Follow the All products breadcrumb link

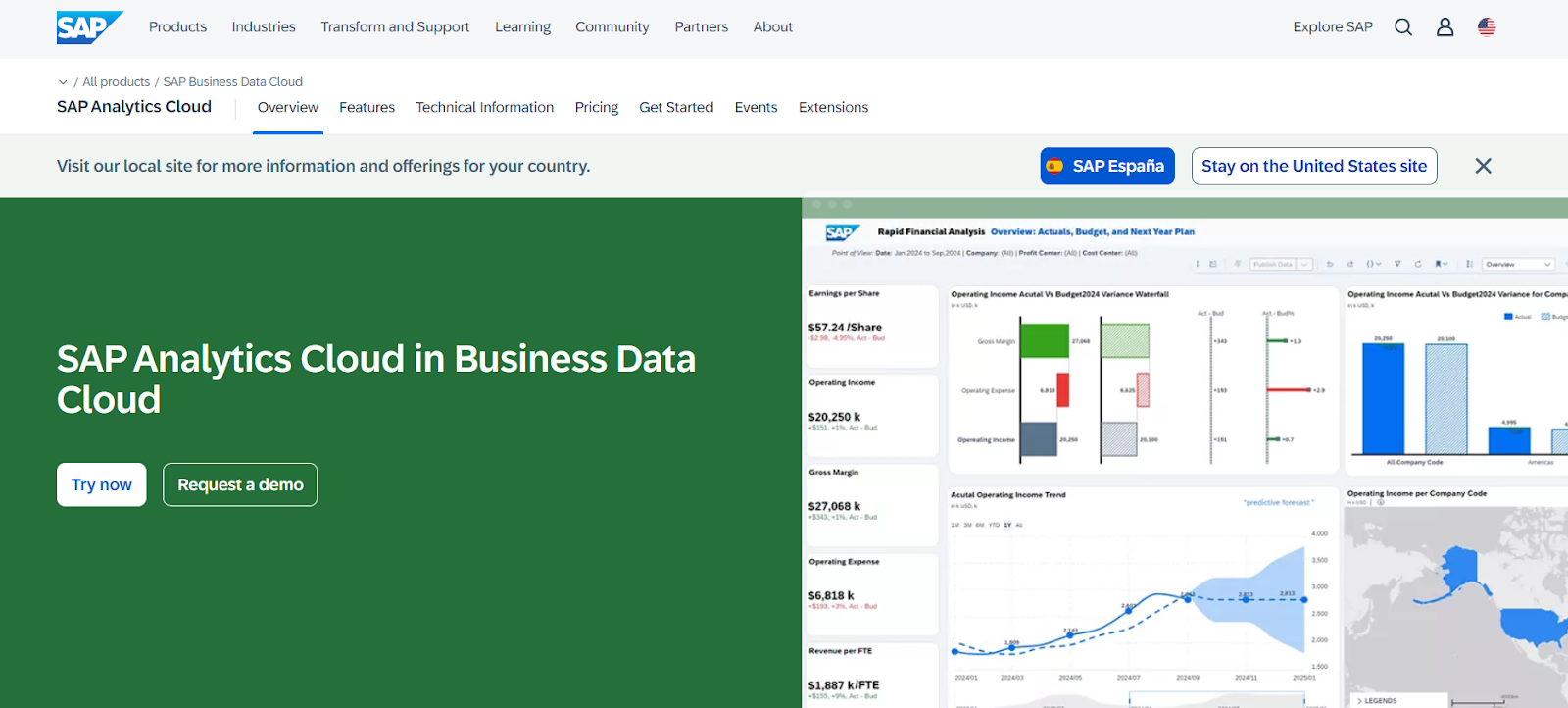[x=117, y=82]
